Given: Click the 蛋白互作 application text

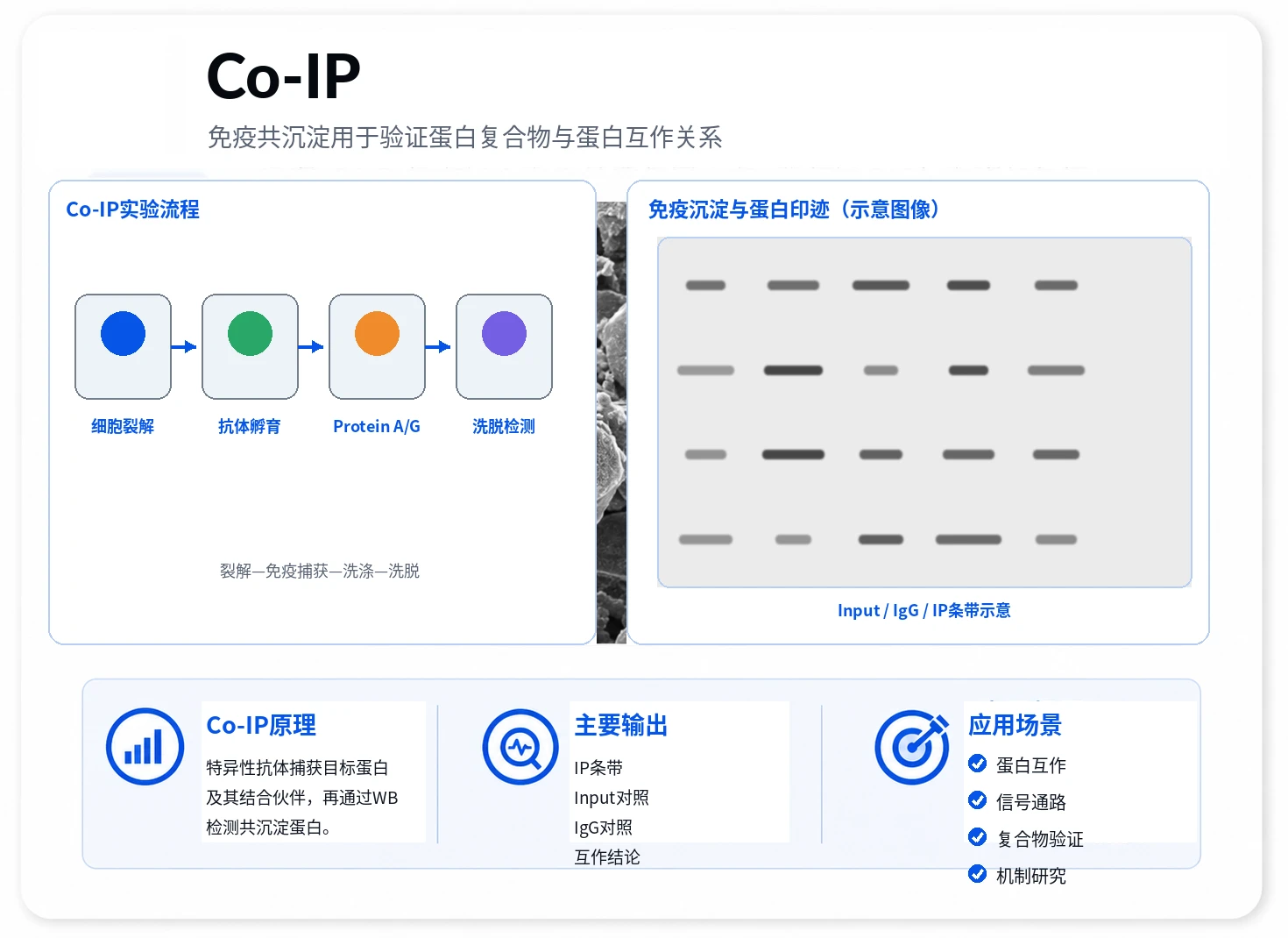Looking at the screenshot, I should (1031, 765).
